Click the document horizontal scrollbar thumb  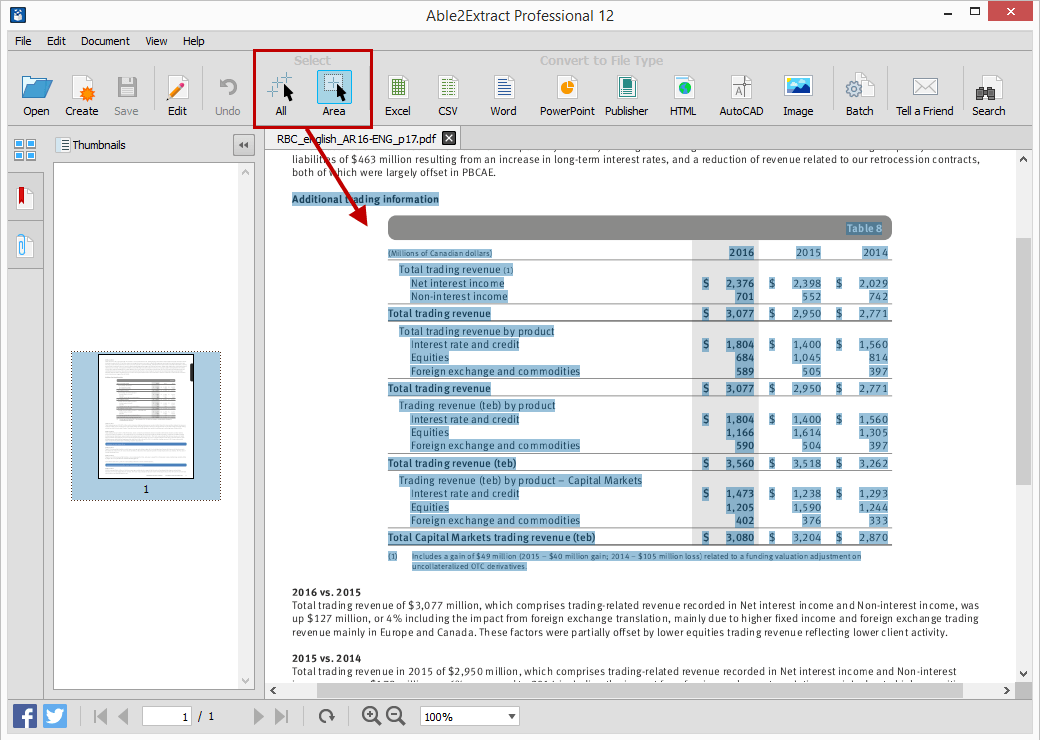[x=640, y=690]
